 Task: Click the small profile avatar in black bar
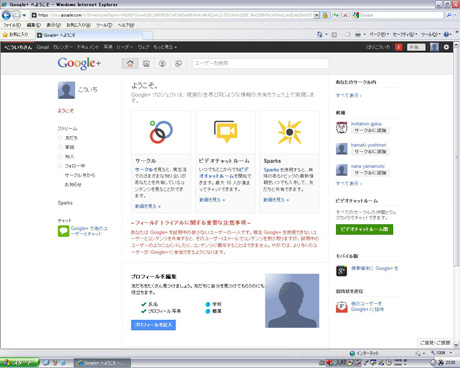point(434,47)
